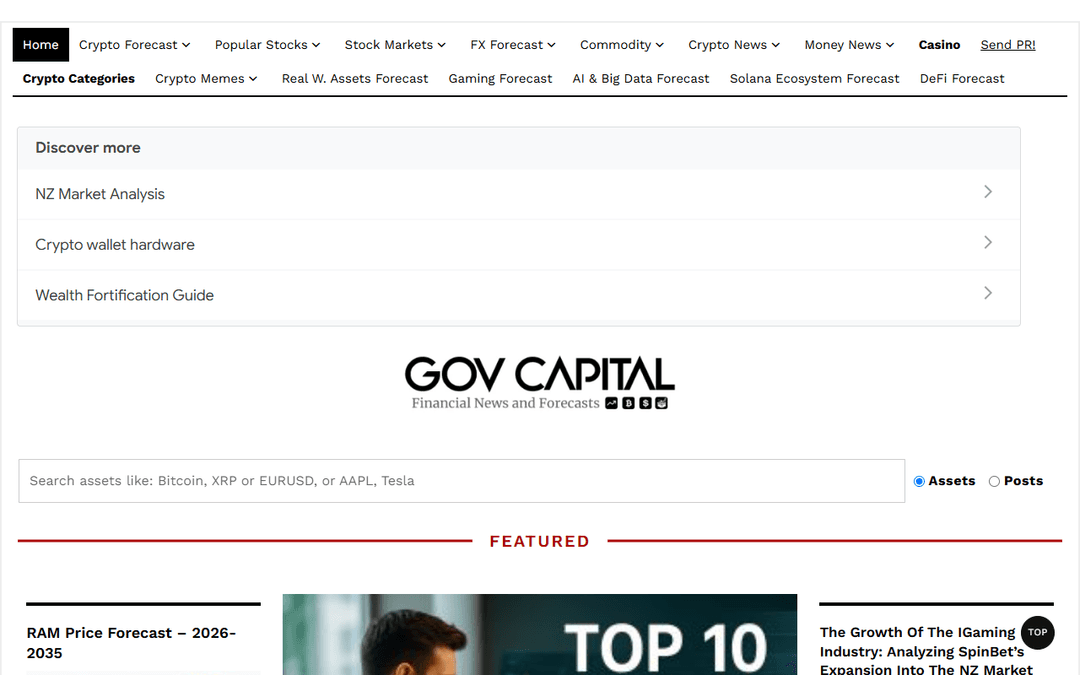1080x675 pixels.
Task: Open the TOP 10 featured image
Action: 539,634
